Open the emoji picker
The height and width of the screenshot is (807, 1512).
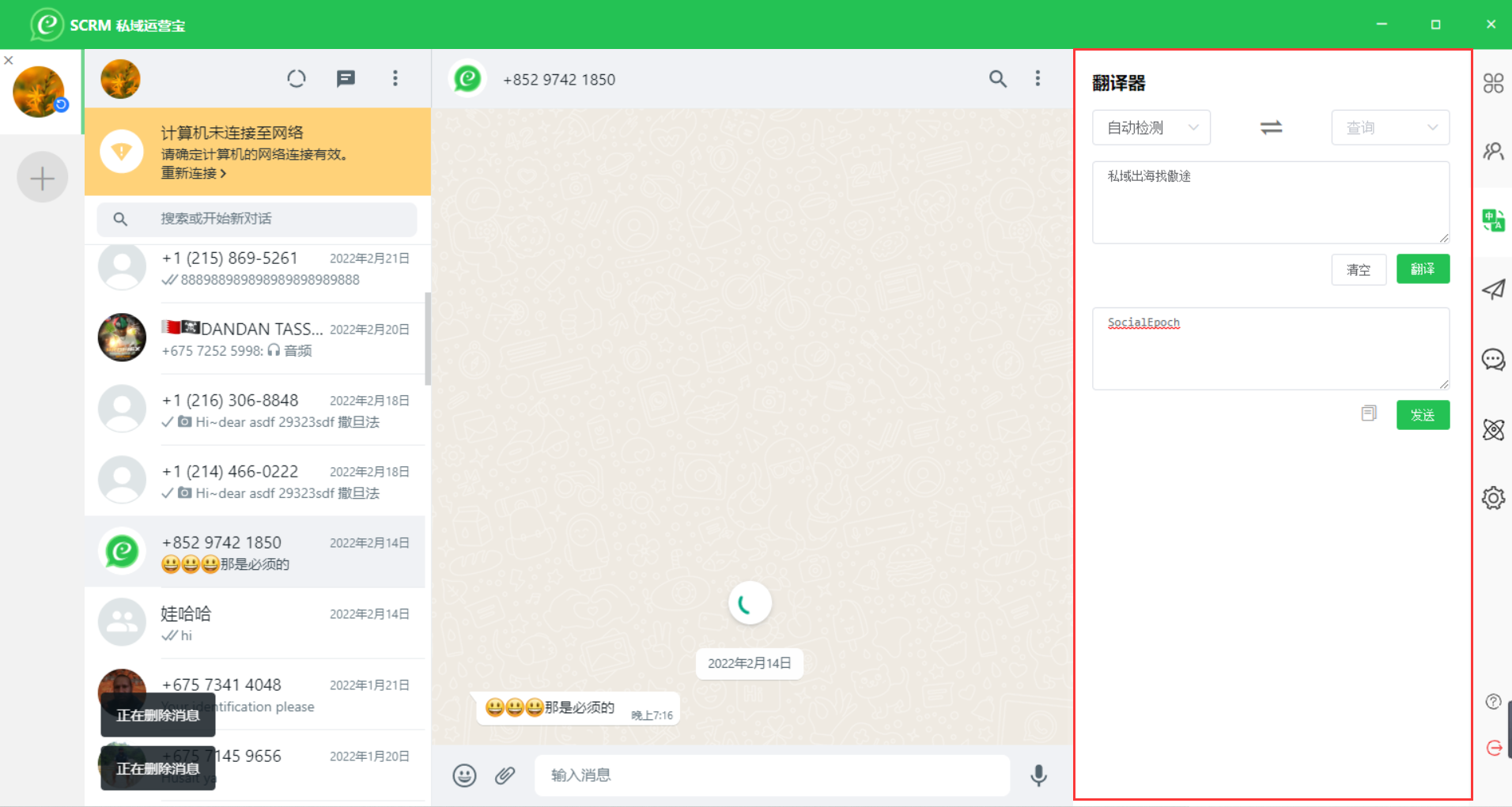click(464, 775)
